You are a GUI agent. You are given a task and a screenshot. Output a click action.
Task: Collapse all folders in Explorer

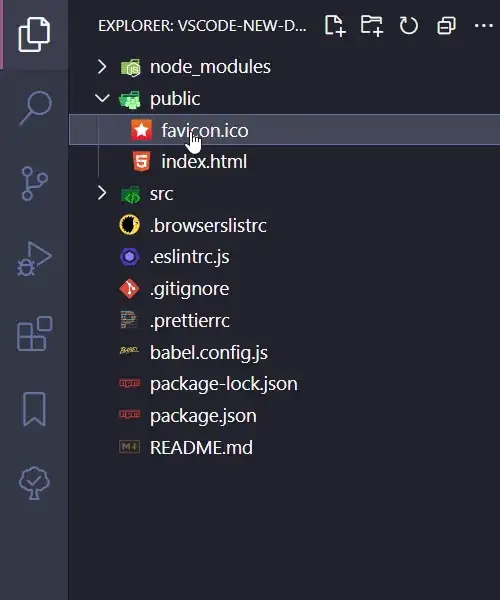pyautogui.click(x=446, y=26)
